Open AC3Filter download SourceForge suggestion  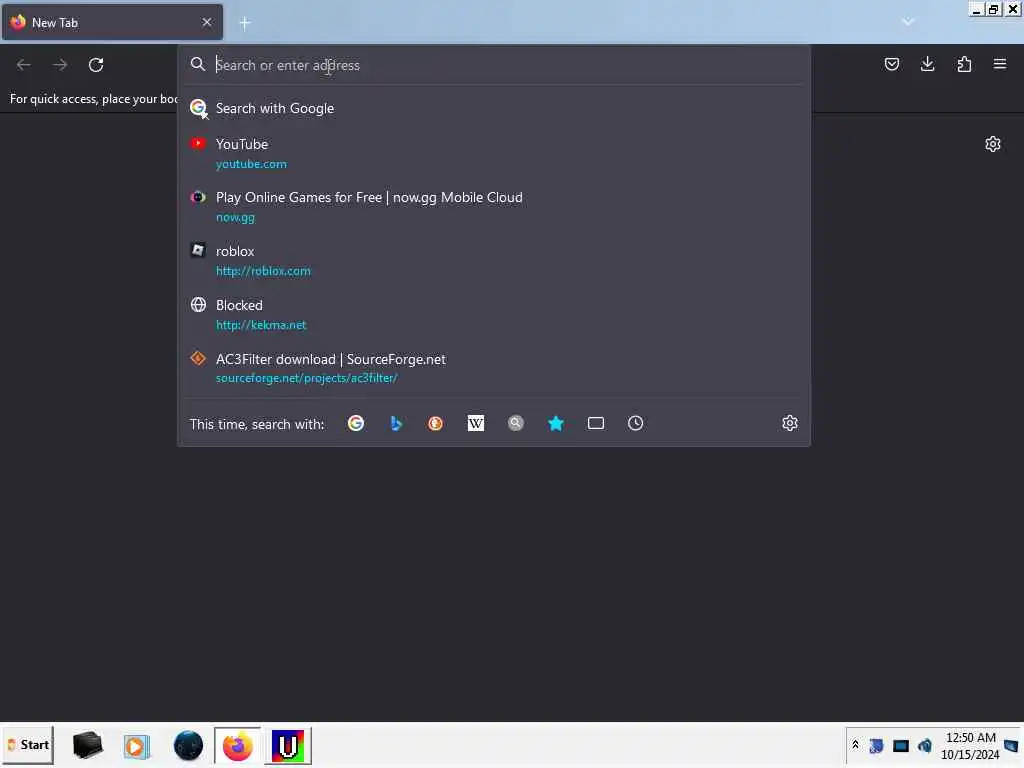point(494,368)
